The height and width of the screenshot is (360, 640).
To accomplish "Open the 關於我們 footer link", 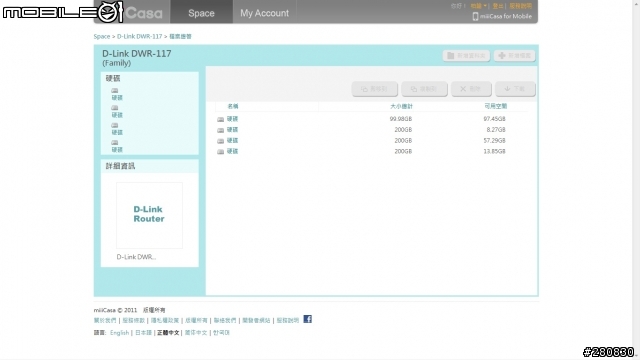I will pyautogui.click(x=105, y=320).
